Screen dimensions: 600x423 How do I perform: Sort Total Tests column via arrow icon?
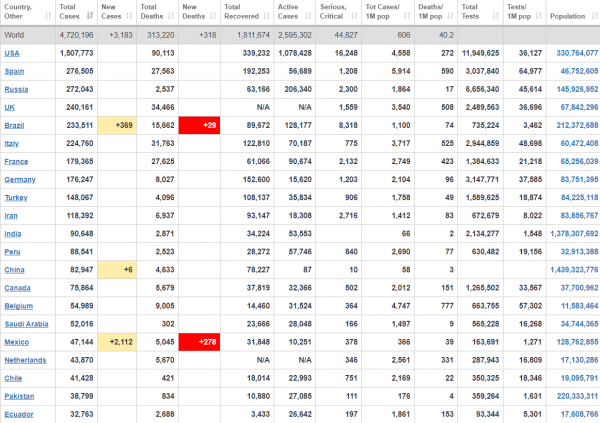(496, 16)
